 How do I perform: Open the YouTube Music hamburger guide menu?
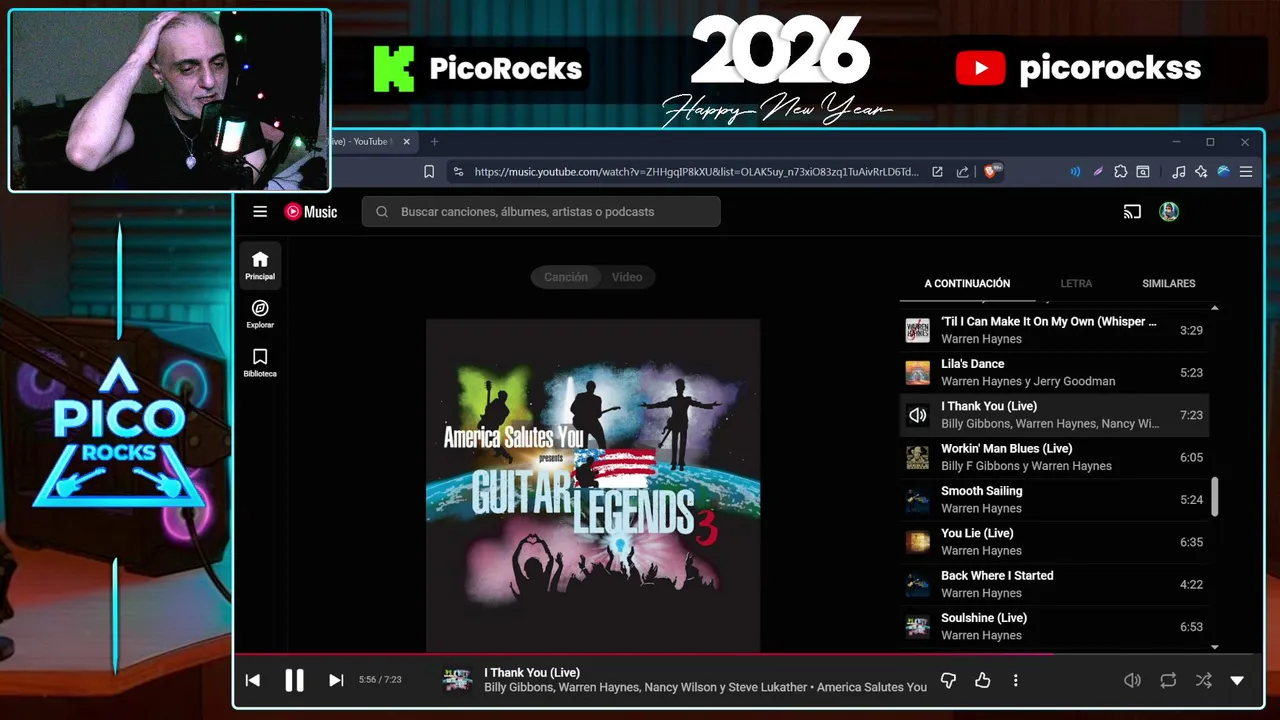pyautogui.click(x=260, y=212)
